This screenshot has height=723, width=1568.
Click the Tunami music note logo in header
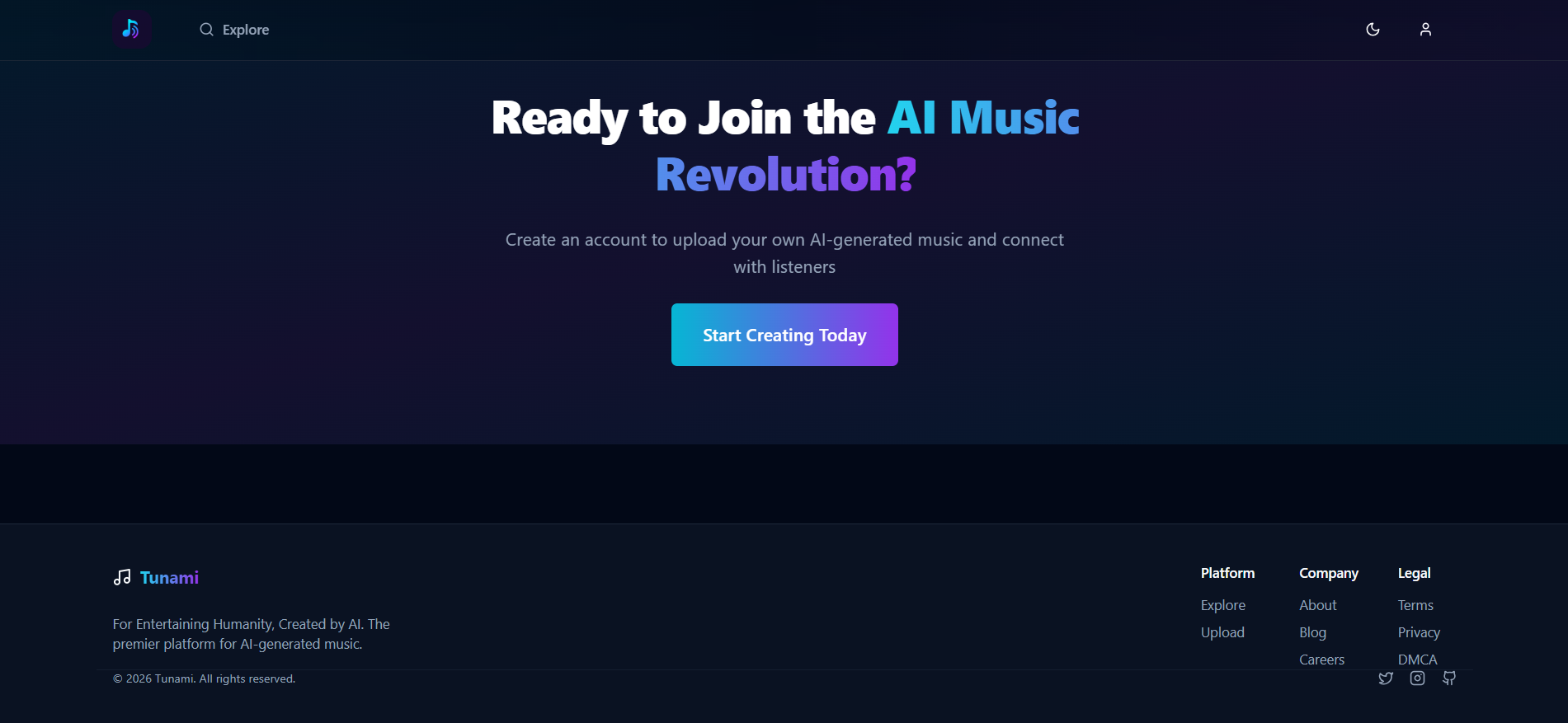[131, 30]
